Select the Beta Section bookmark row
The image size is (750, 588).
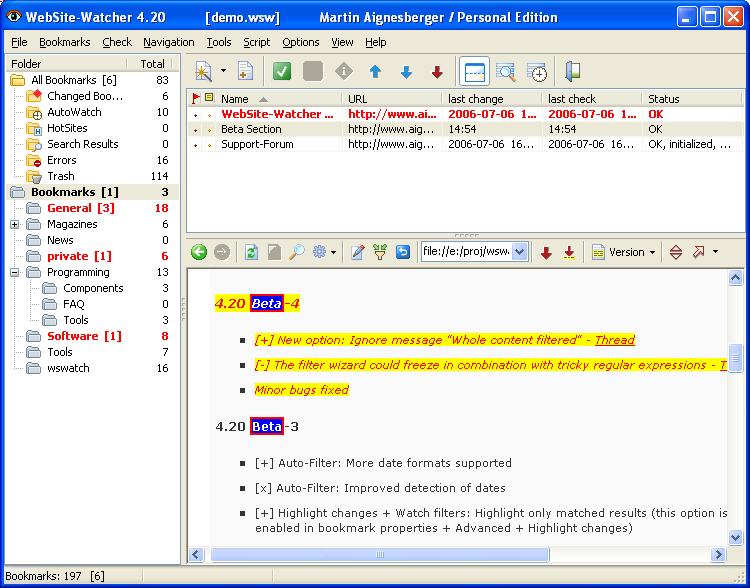465,129
